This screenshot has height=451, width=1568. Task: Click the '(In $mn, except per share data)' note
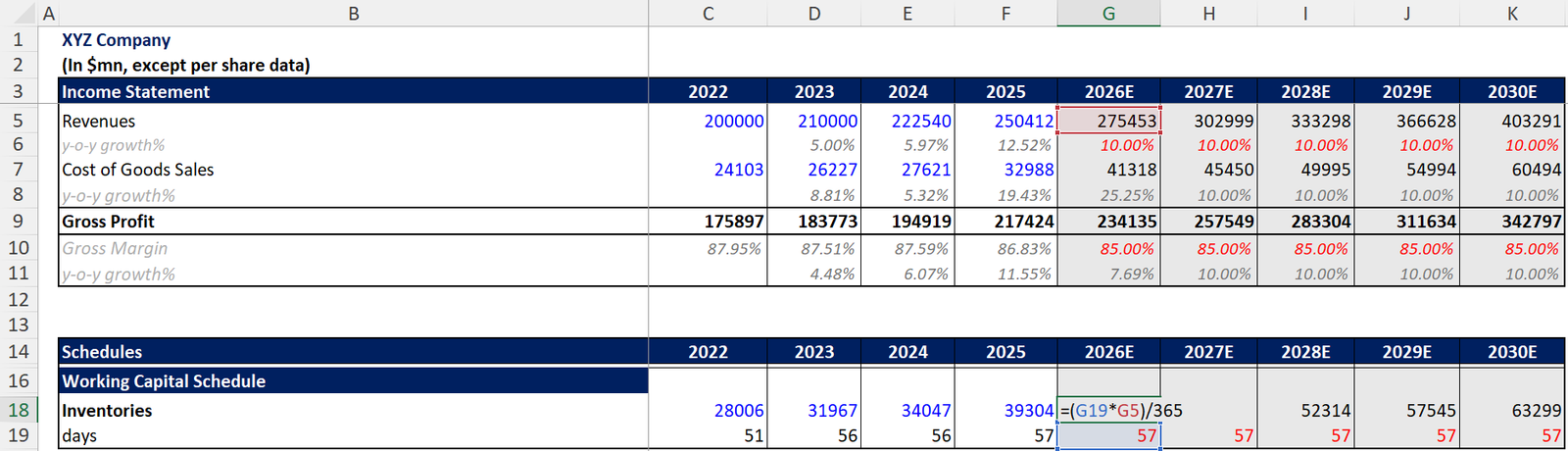click(186, 66)
